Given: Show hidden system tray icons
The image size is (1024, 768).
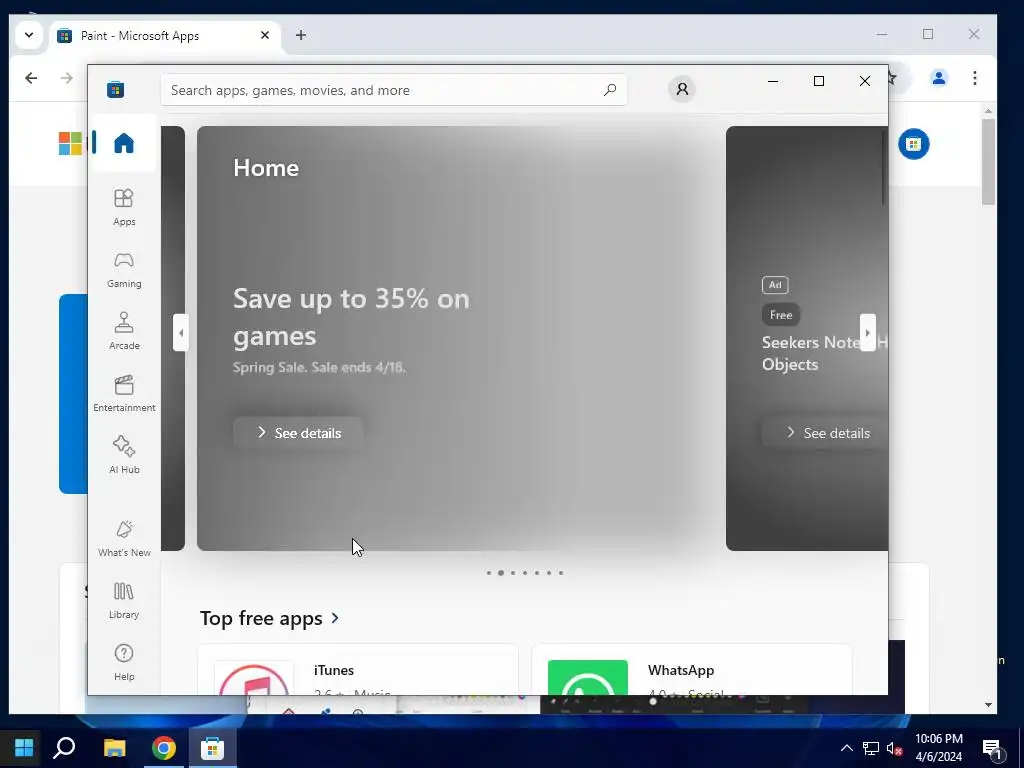Looking at the screenshot, I should [x=846, y=748].
